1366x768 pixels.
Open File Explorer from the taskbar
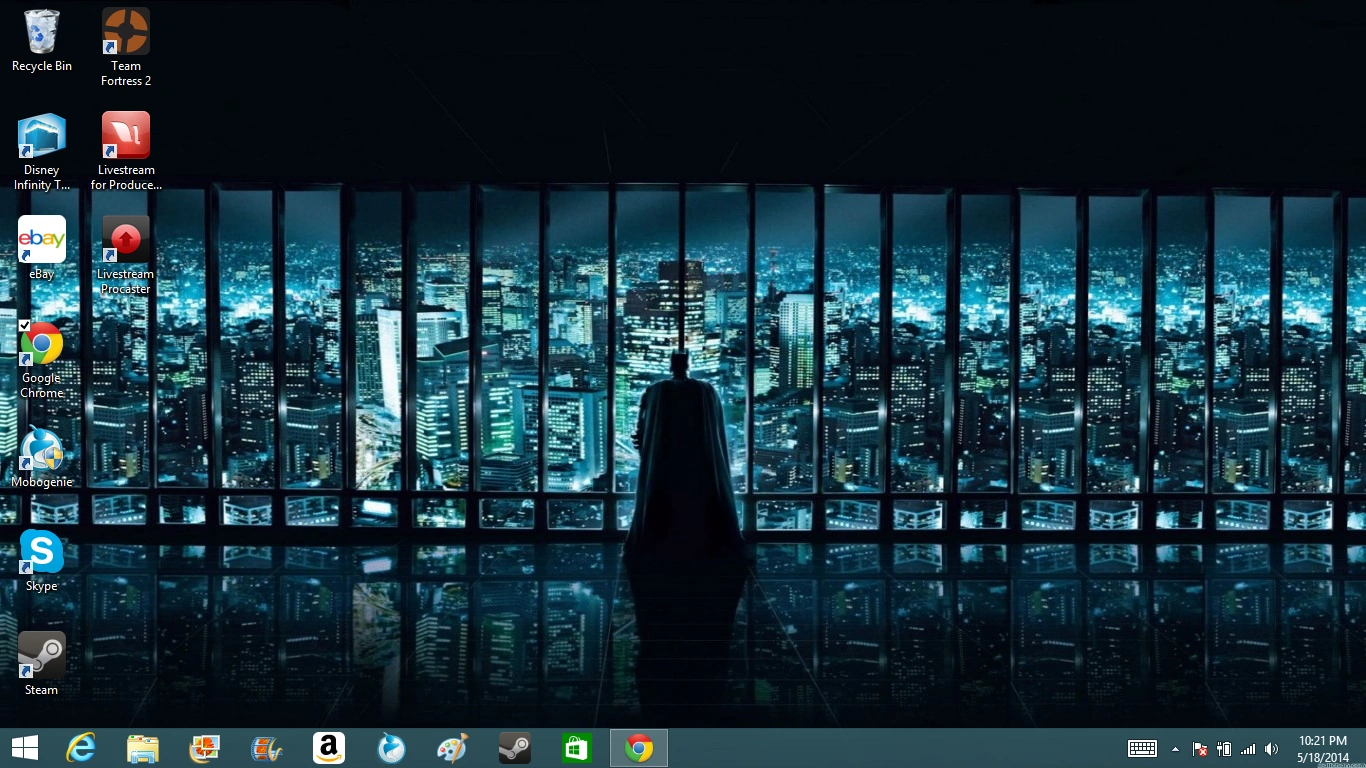[x=143, y=748]
